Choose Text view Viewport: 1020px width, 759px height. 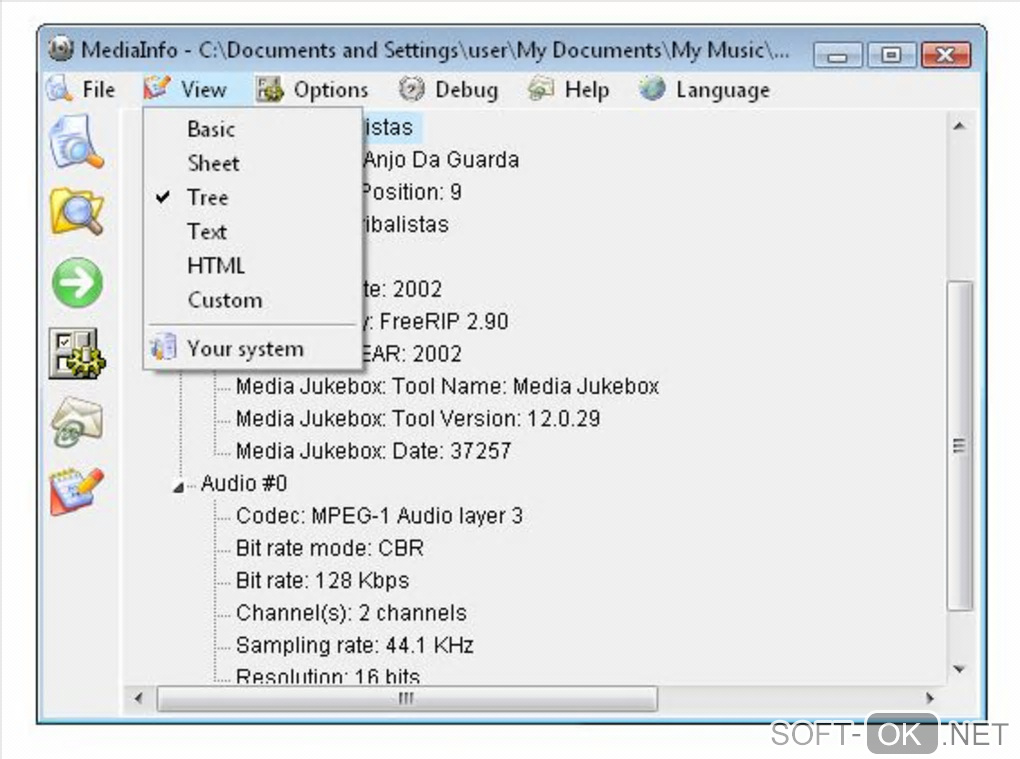[252, 232]
